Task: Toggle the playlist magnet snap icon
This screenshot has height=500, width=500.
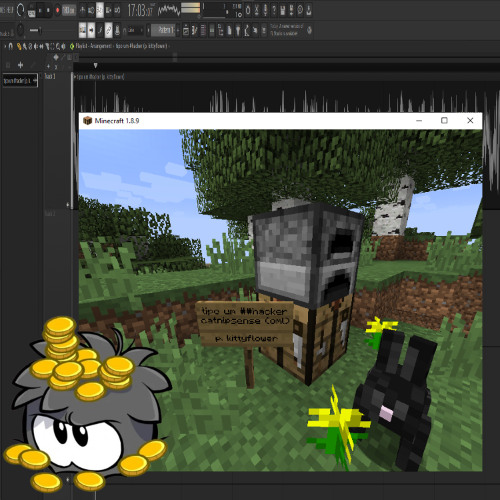Action: click(x=11, y=46)
